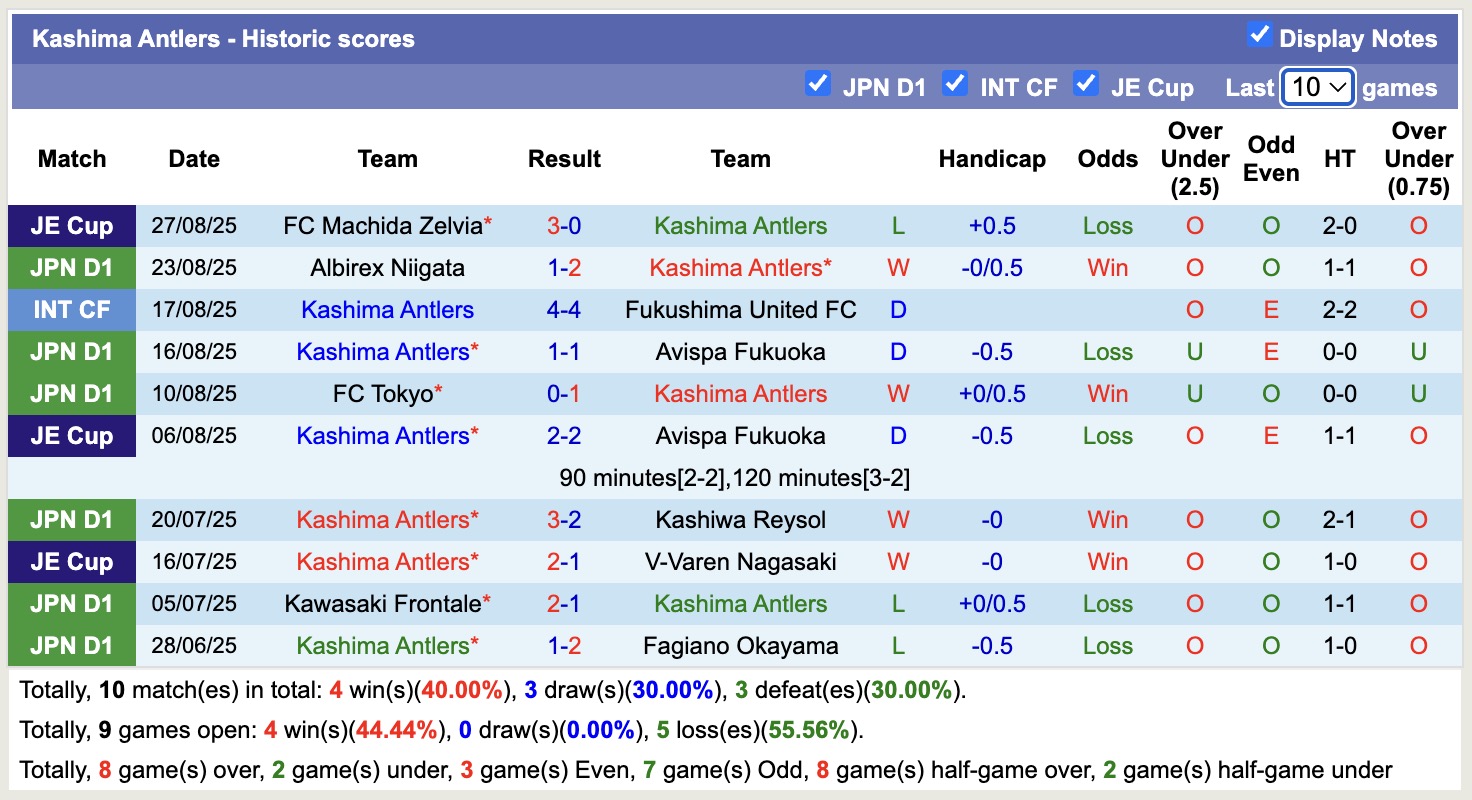
Task: Select the Kashima Antlers link on the Albirex Niigata row
Action: pos(740,268)
